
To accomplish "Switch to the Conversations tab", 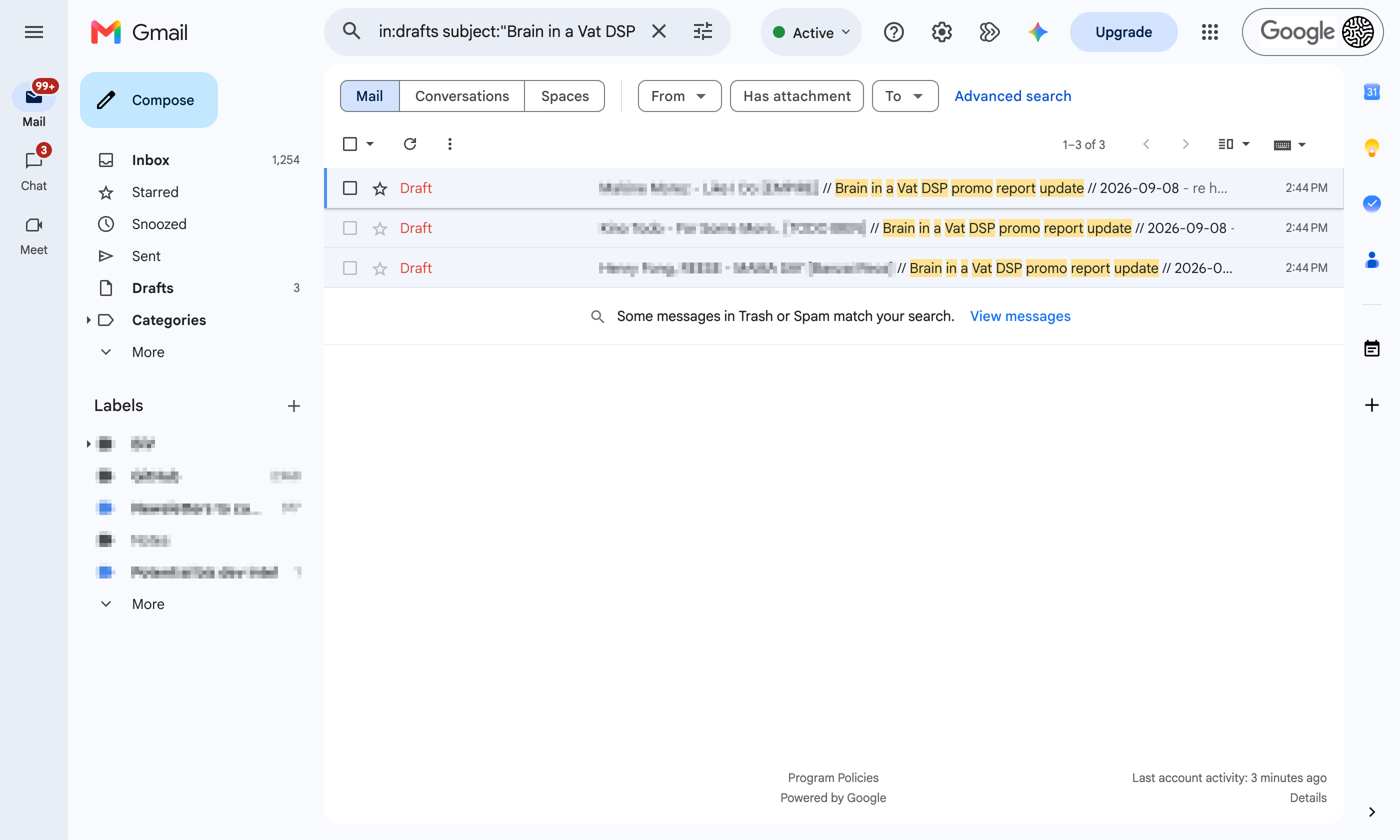I will tap(462, 96).
